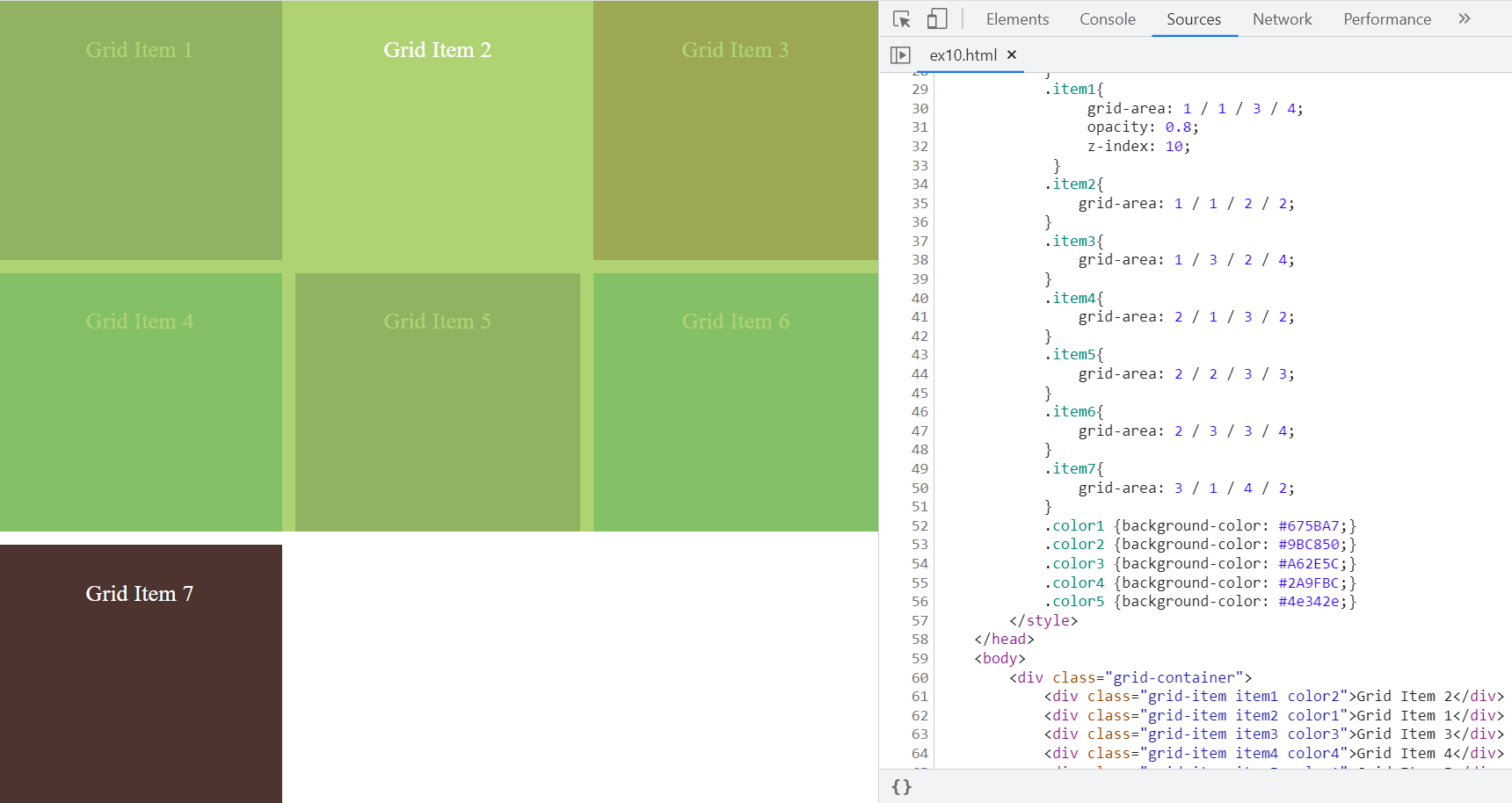
Task: Switch to the Elements tab
Action: click(x=1017, y=19)
